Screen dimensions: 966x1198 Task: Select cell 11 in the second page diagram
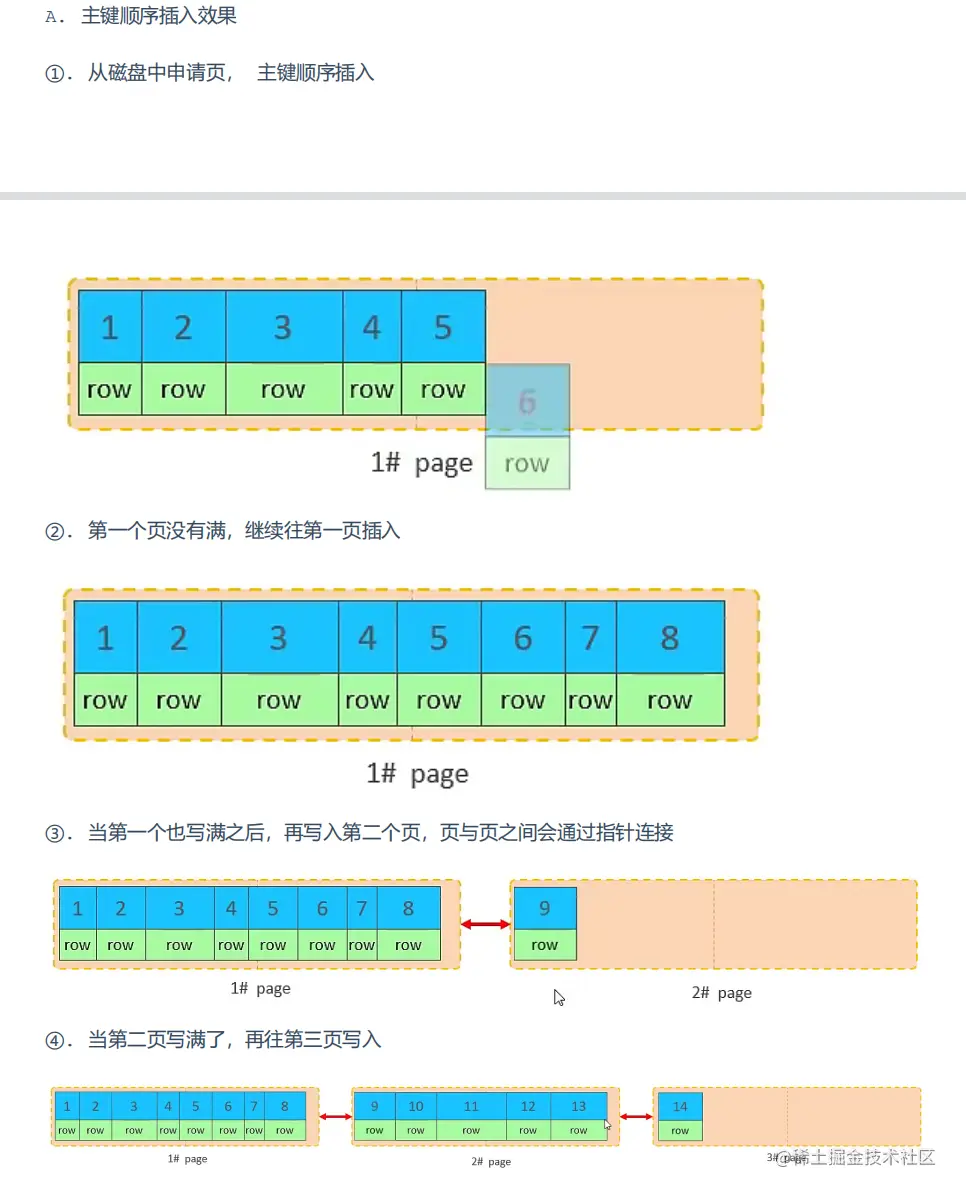471,1106
